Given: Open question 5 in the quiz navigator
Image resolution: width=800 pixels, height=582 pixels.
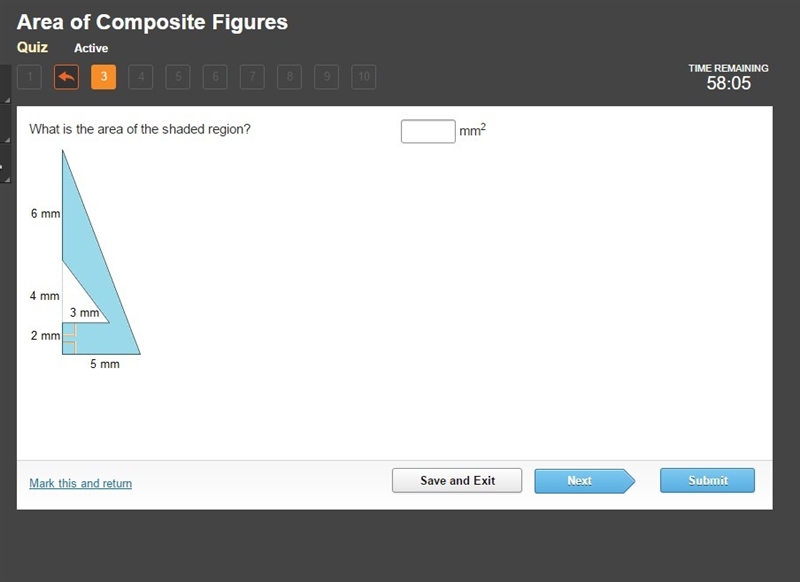Looking at the screenshot, I should [178, 77].
